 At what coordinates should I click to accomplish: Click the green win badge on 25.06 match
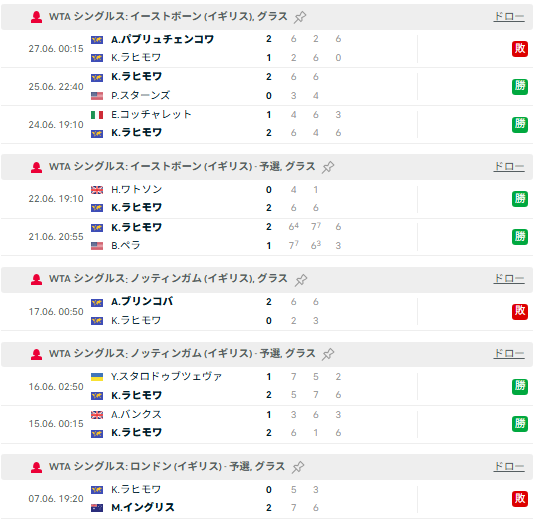pos(520,86)
